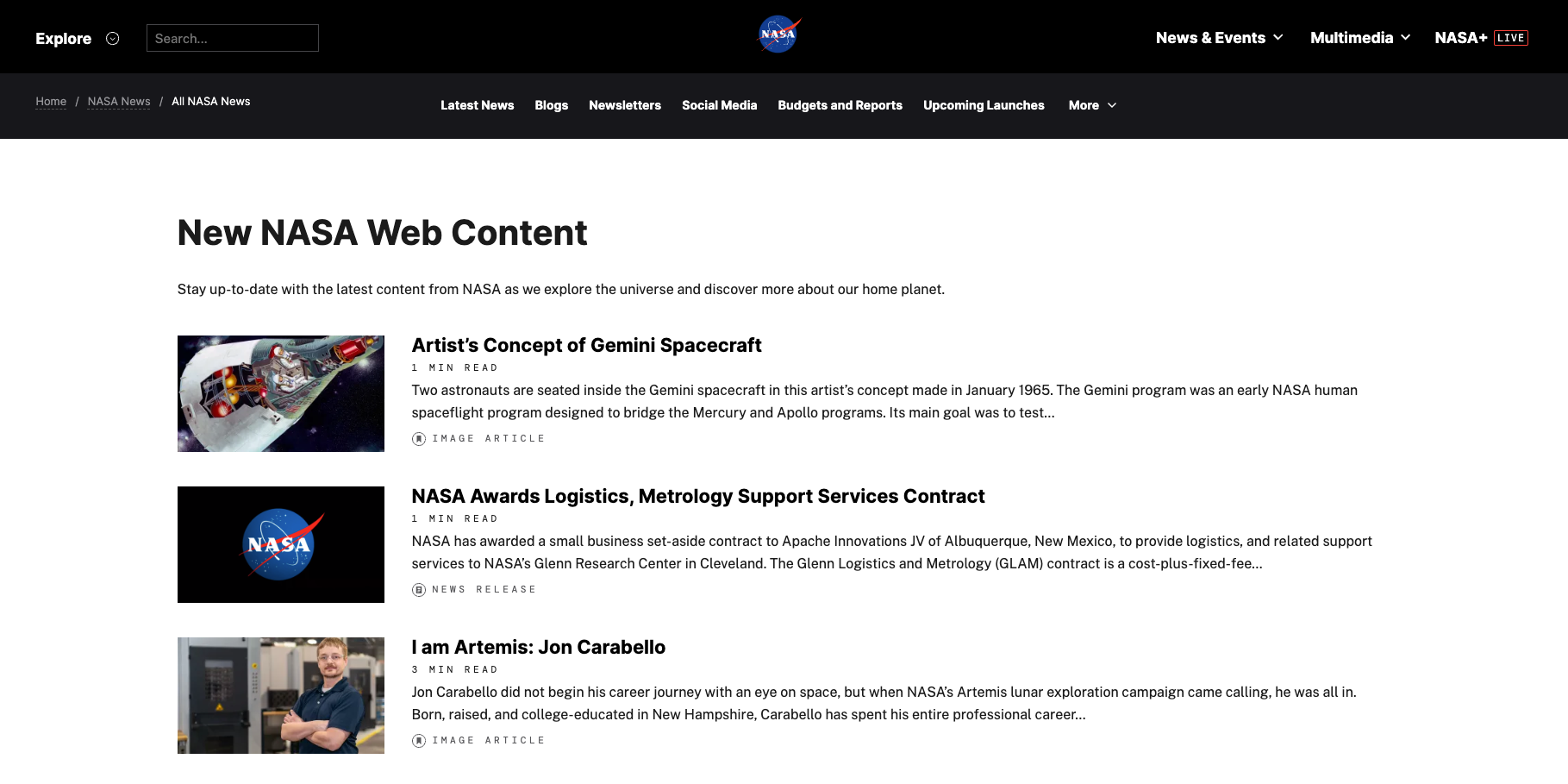Click the news release icon on the contracts article

coord(419,589)
